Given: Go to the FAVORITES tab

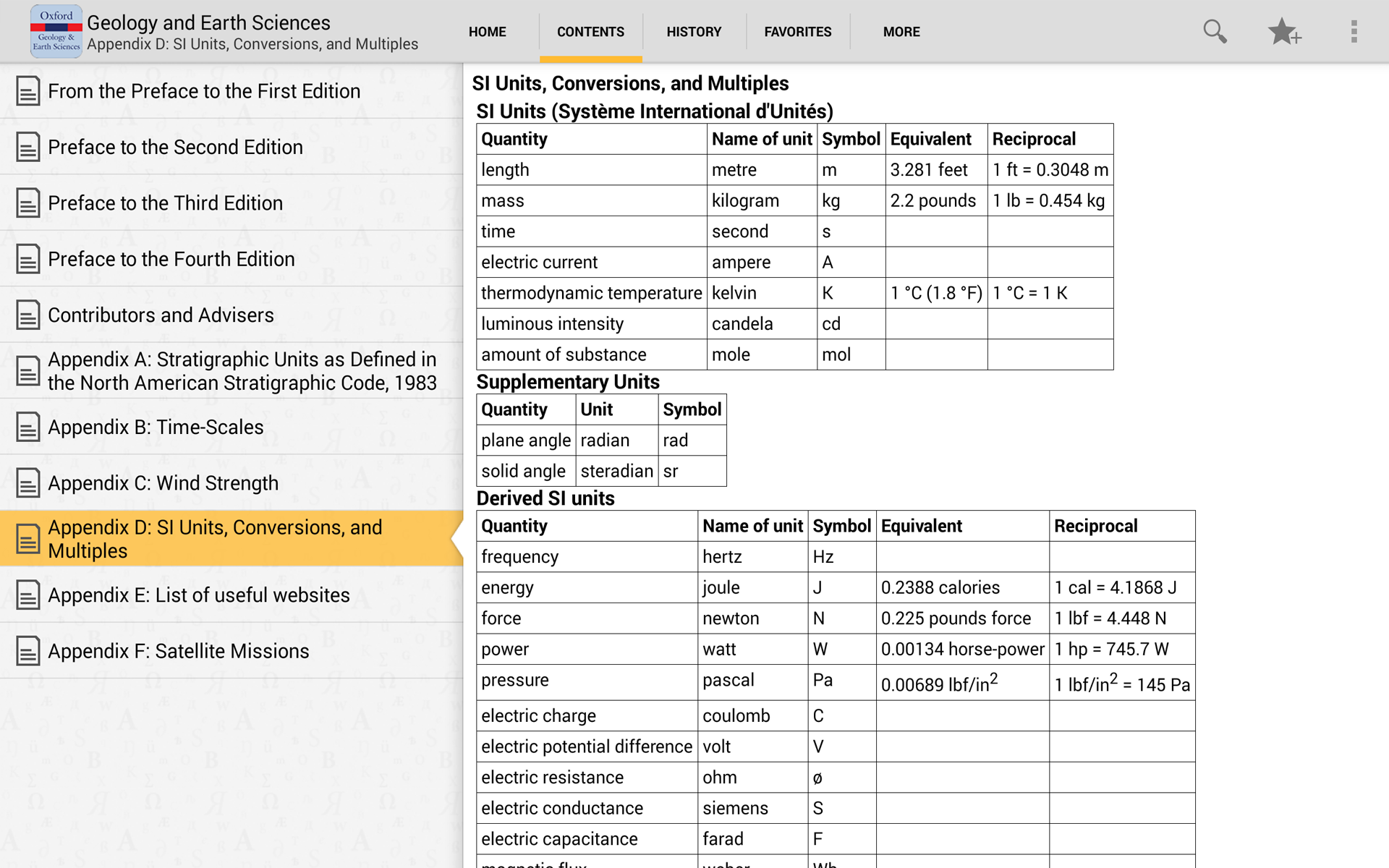Looking at the screenshot, I should pyautogui.click(x=797, y=32).
